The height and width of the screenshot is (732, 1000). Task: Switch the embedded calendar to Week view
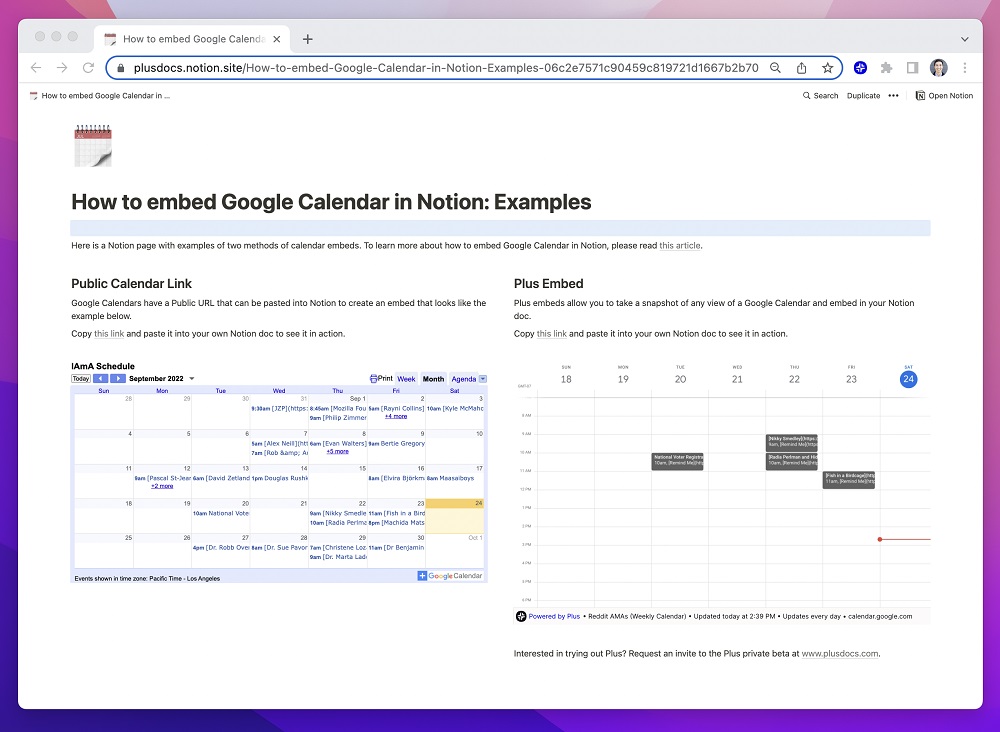click(407, 379)
